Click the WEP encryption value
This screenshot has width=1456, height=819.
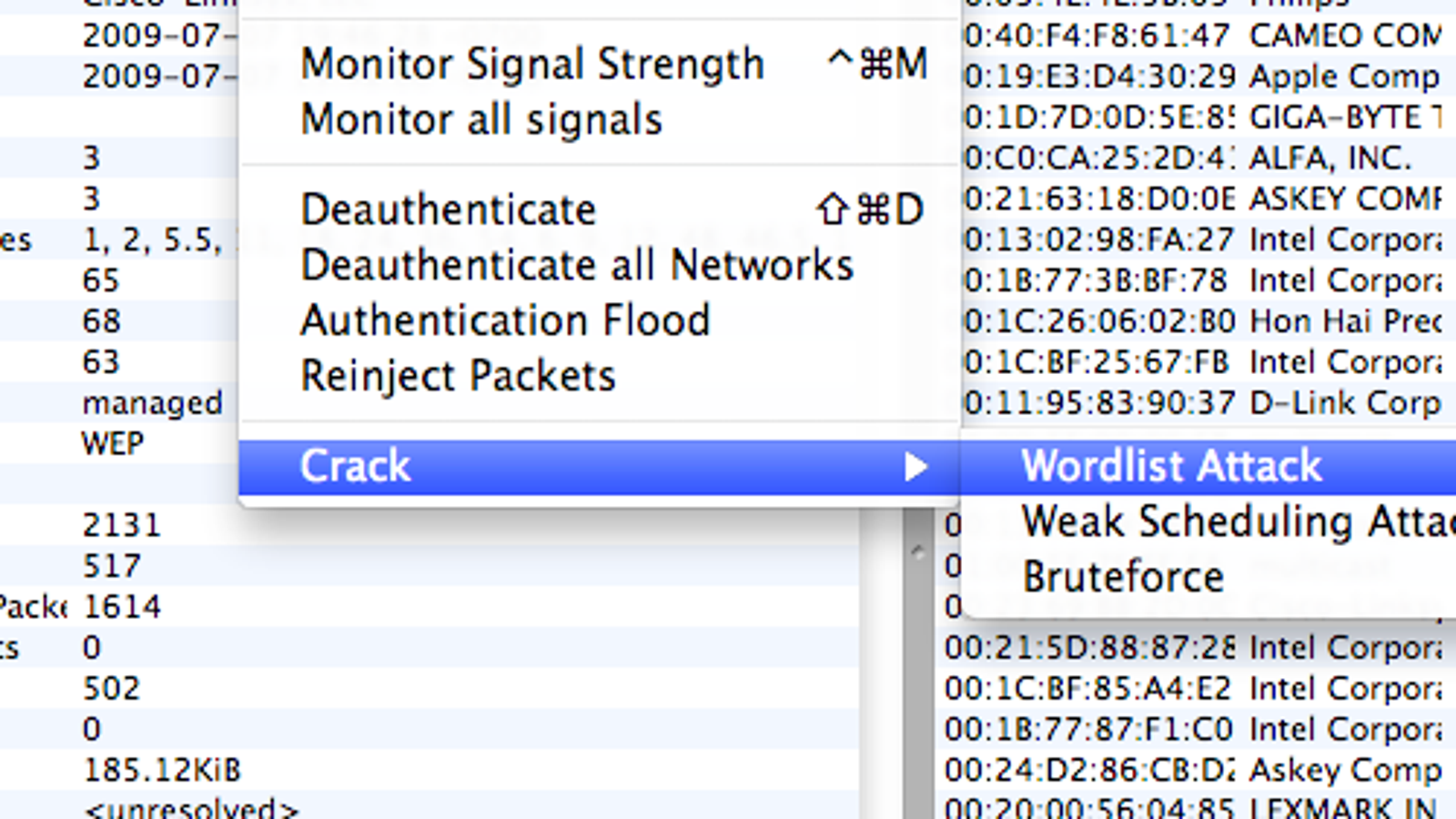pyautogui.click(x=113, y=444)
